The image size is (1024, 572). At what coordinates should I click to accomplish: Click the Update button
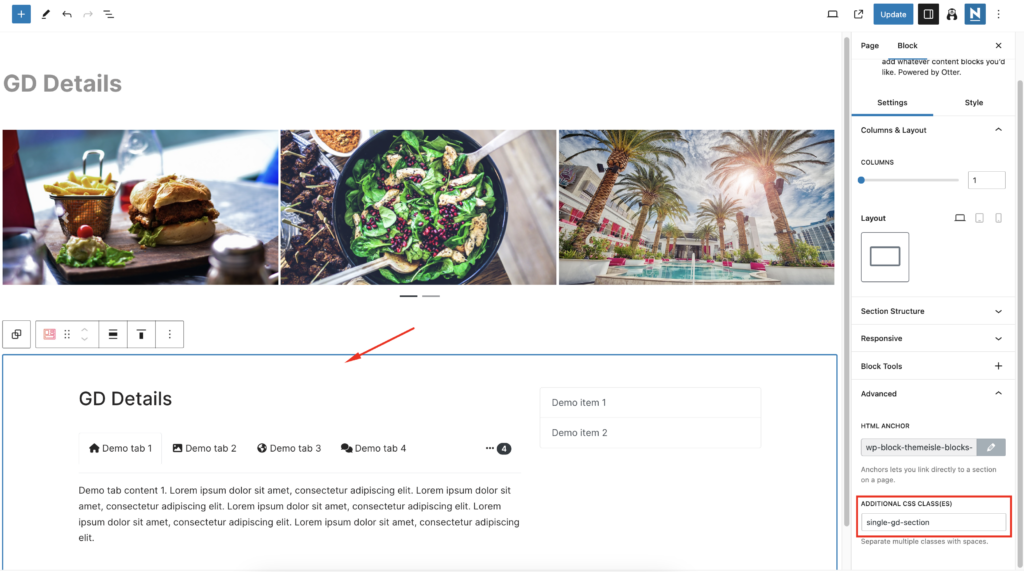coord(893,14)
